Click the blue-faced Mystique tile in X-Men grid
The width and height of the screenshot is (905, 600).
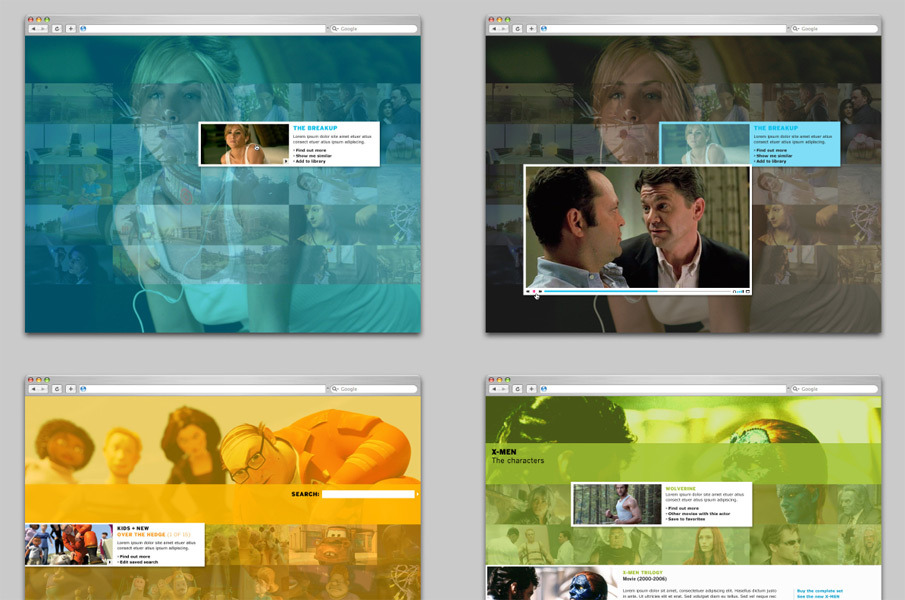point(793,504)
